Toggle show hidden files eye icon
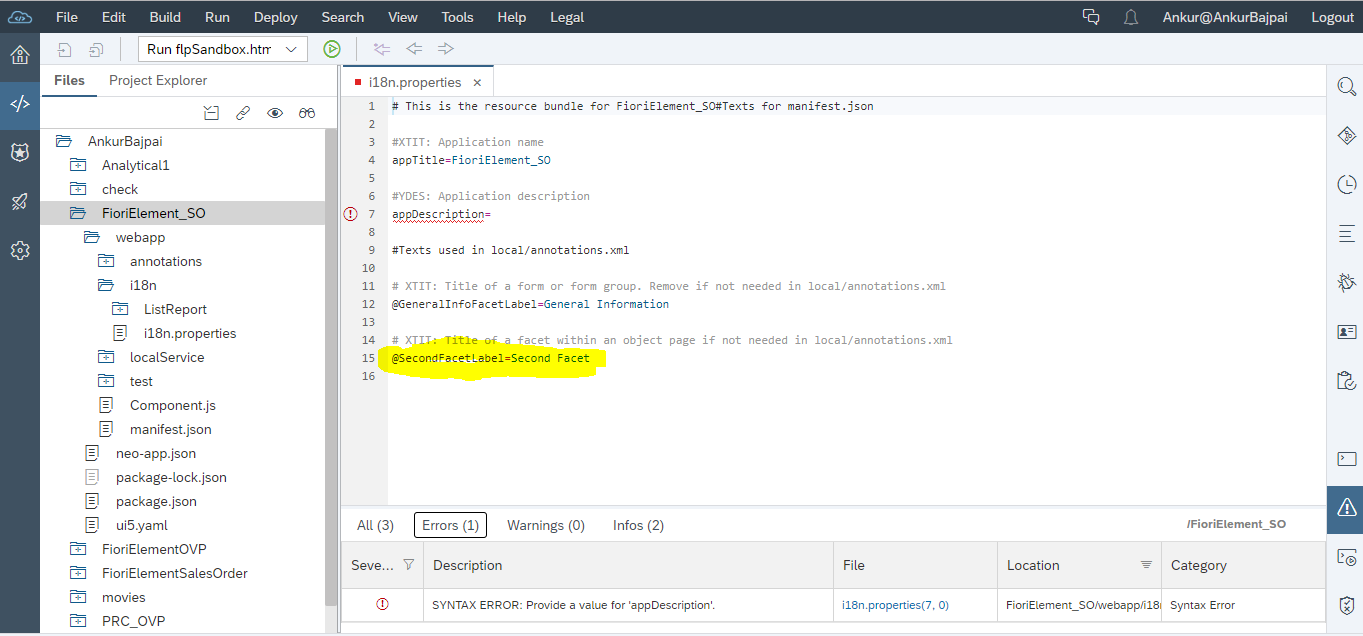 click(x=275, y=113)
